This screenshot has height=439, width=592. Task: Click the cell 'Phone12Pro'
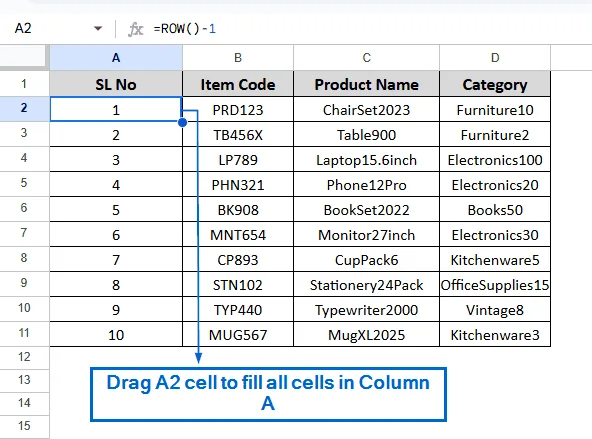point(367,185)
